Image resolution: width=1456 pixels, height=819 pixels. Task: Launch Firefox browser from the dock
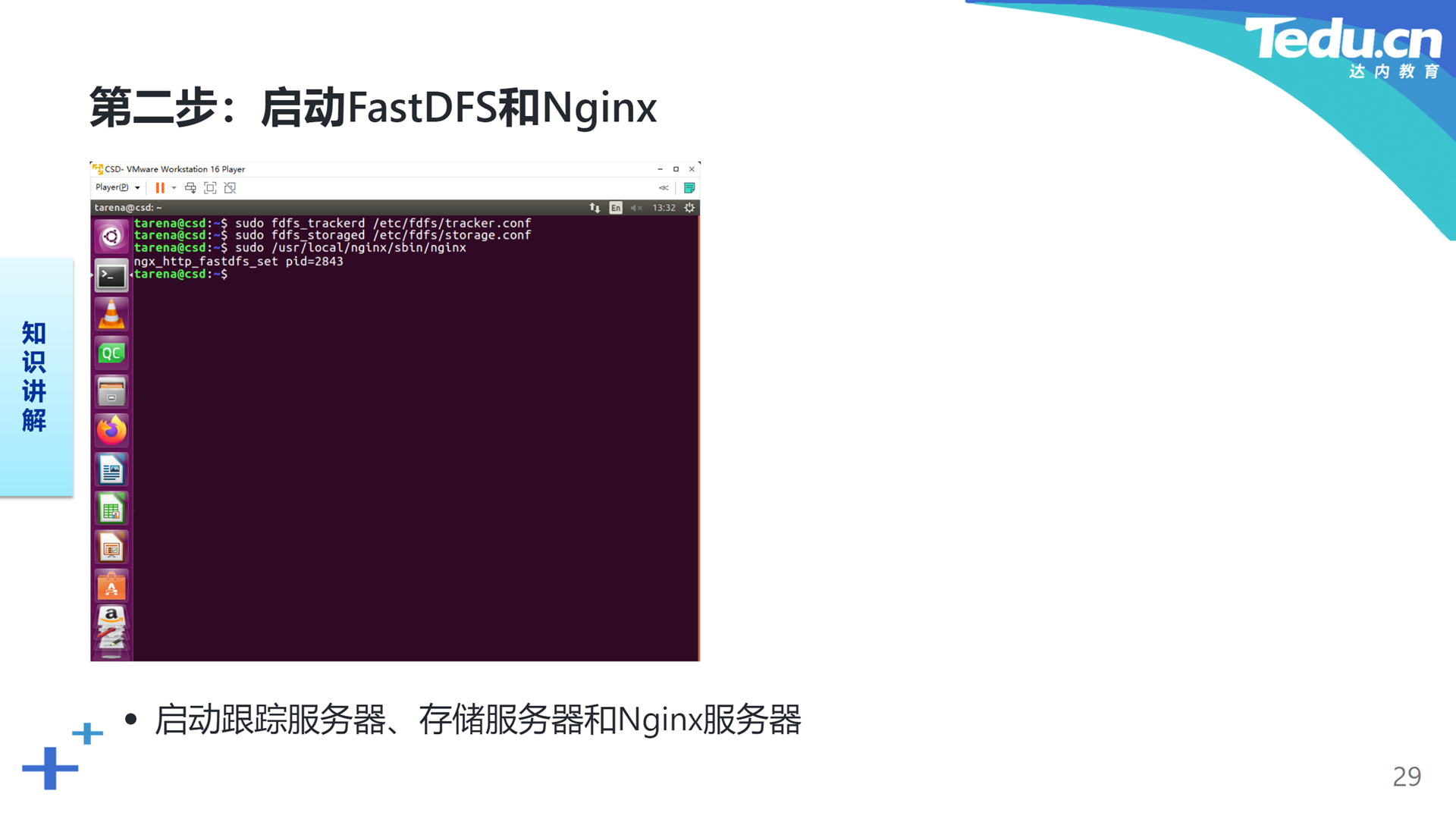111,431
